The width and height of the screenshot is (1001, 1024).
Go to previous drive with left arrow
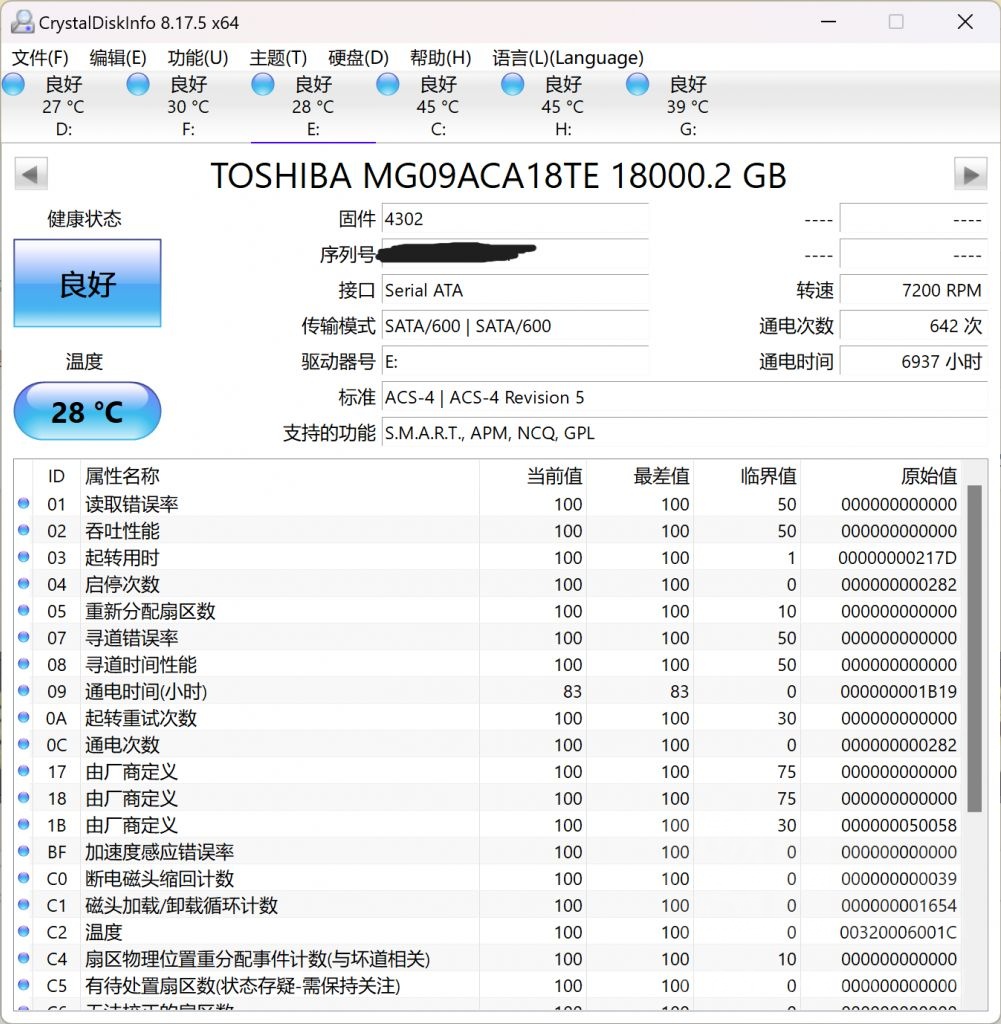click(x=31, y=175)
